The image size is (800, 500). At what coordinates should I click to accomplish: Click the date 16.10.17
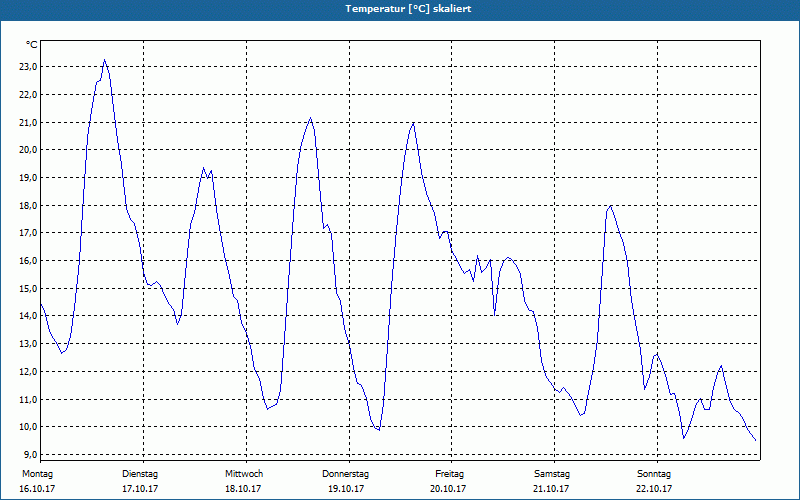pyautogui.click(x=37, y=489)
